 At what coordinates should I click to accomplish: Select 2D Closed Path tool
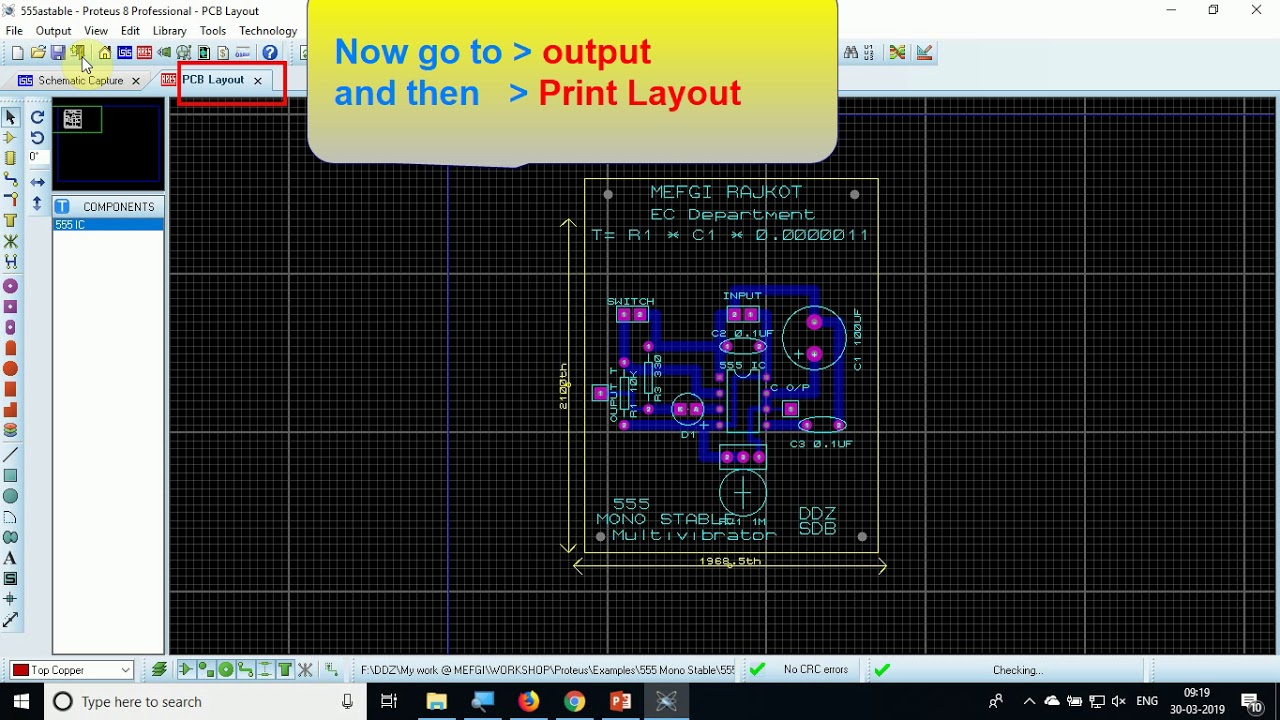[x=10, y=537]
